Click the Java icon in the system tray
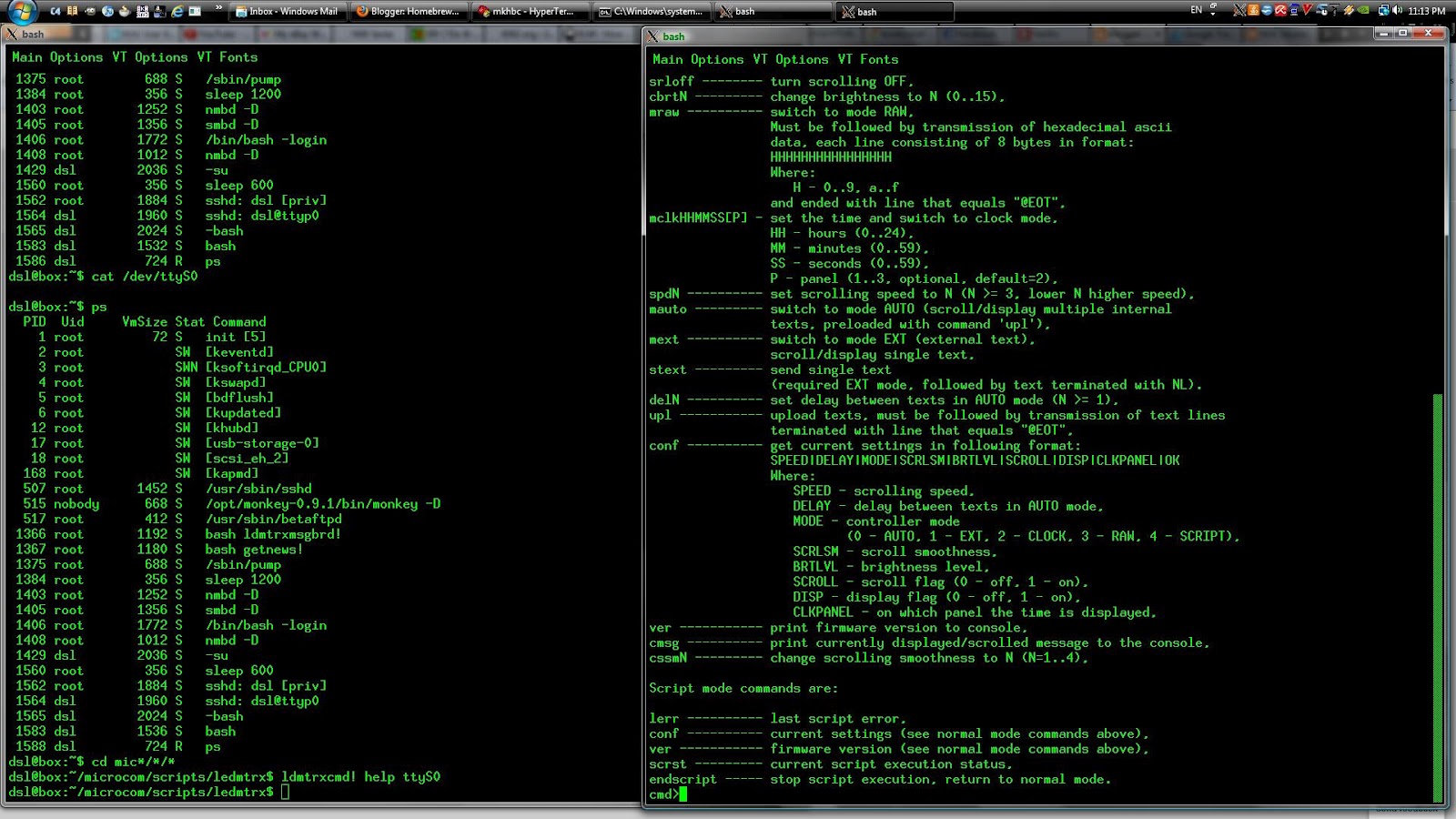The width and height of the screenshot is (1456, 819). coord(1253,10)
